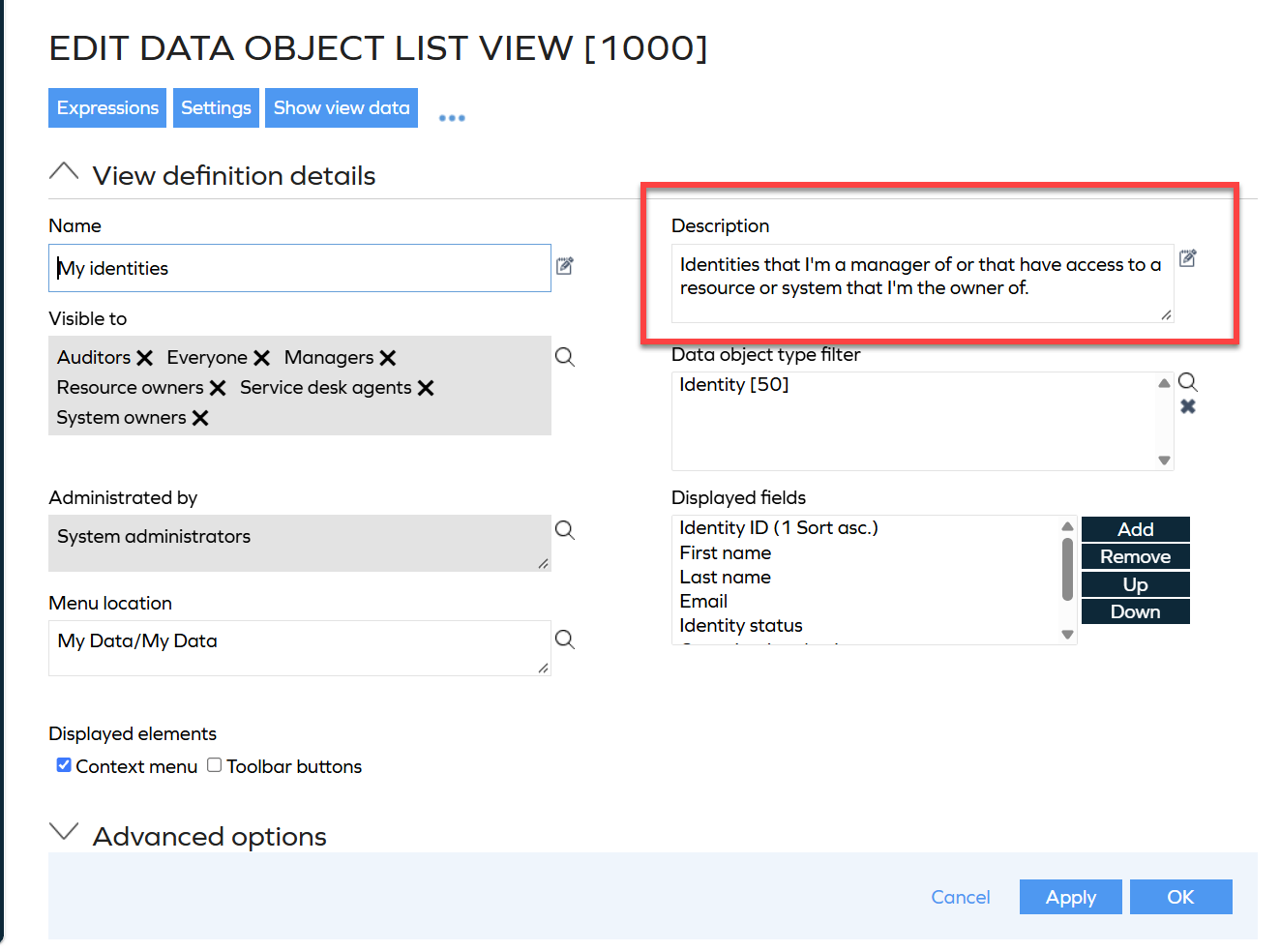Open the Expressions tab
1280x952 pixels.
tap(107, 107)
